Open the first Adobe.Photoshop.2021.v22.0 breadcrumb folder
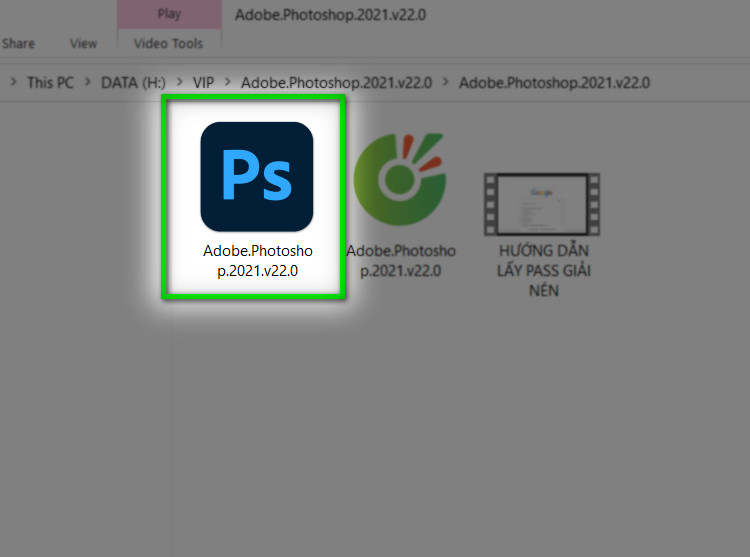 [336, 82]
